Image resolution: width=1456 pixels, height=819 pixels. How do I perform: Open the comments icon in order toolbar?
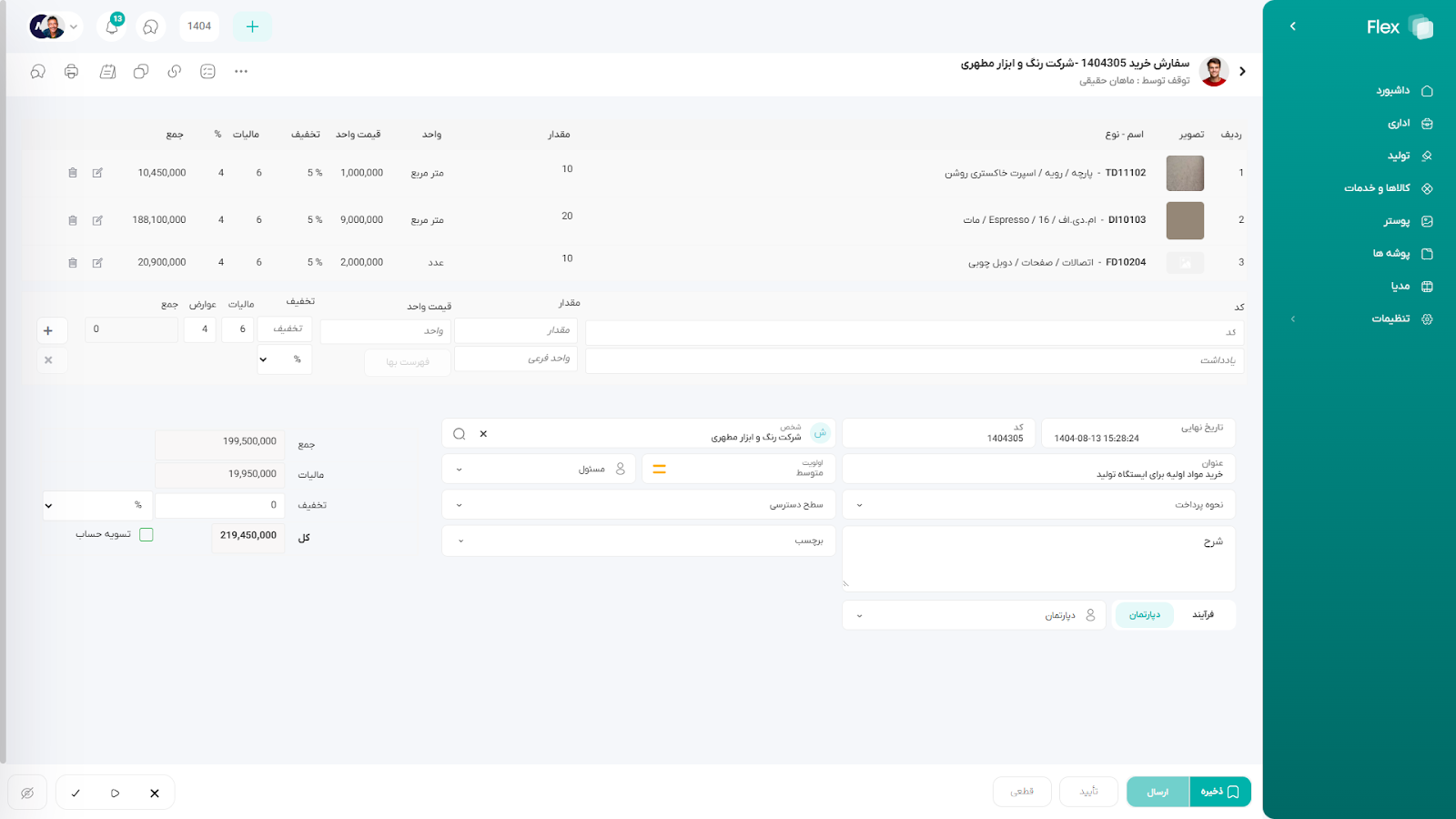pyautogui.click(x=38, y=71)
